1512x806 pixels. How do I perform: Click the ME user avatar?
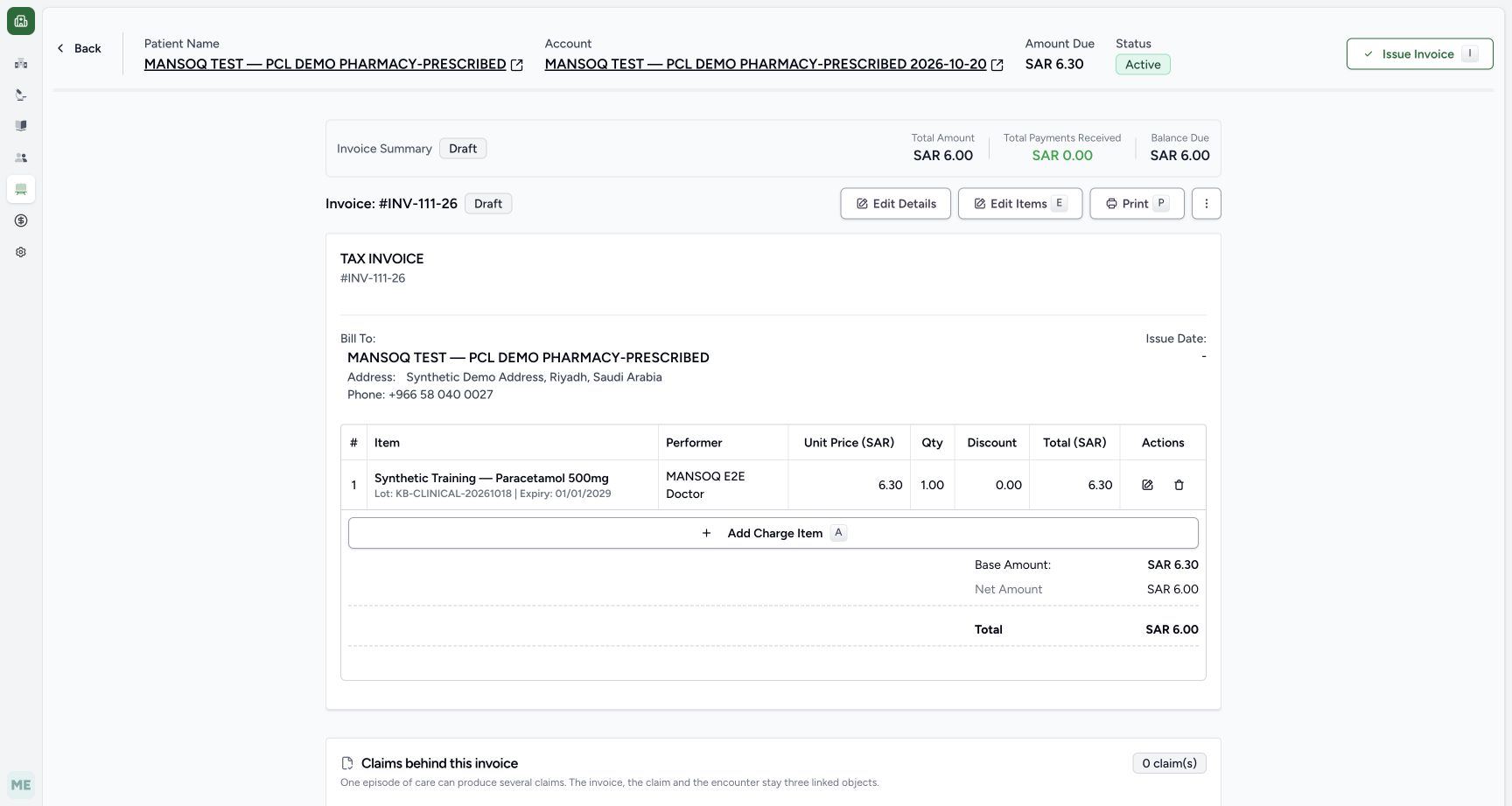click(x=21, y=785)
